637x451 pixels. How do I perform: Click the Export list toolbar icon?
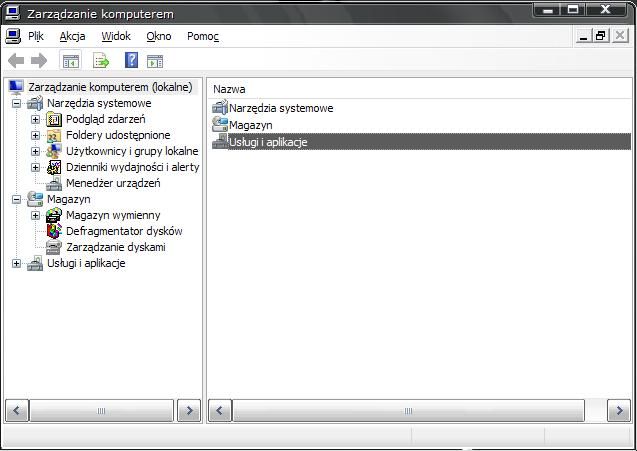pyautogui.click(x=101, y=61)
